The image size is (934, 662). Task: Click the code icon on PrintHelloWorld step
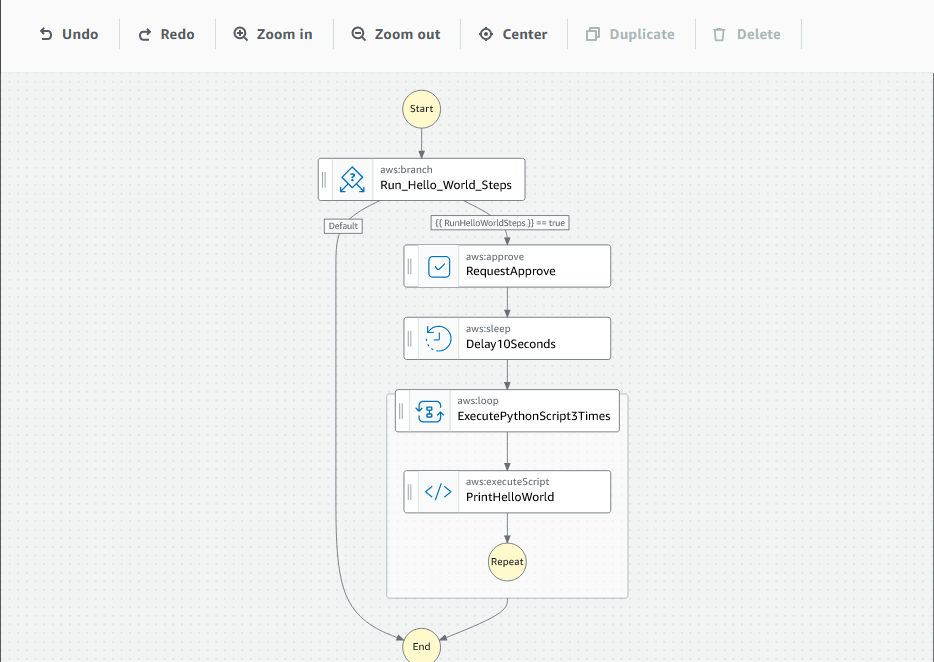[436, 491]
